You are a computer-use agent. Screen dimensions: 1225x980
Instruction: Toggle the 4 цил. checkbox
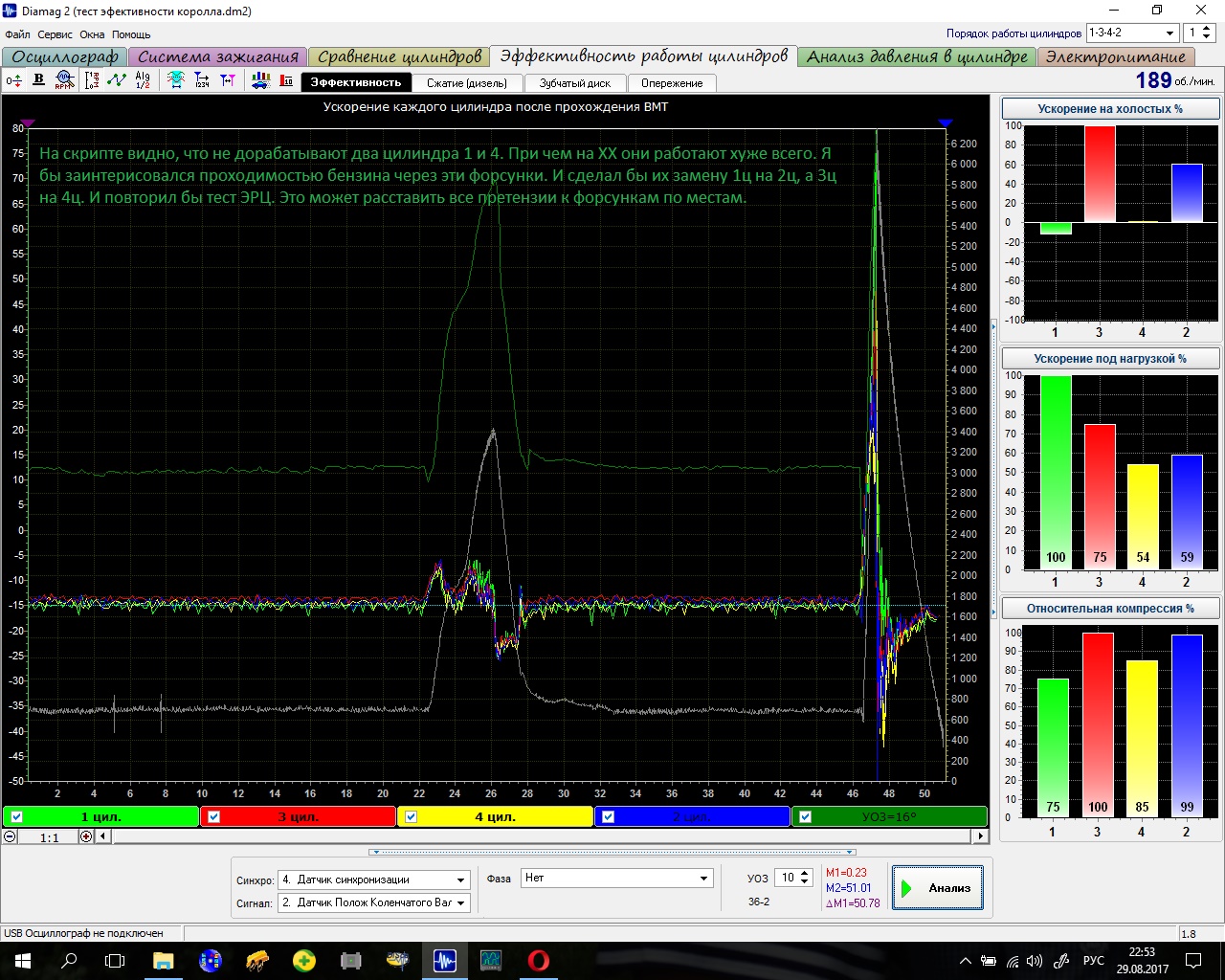[411, 817]
